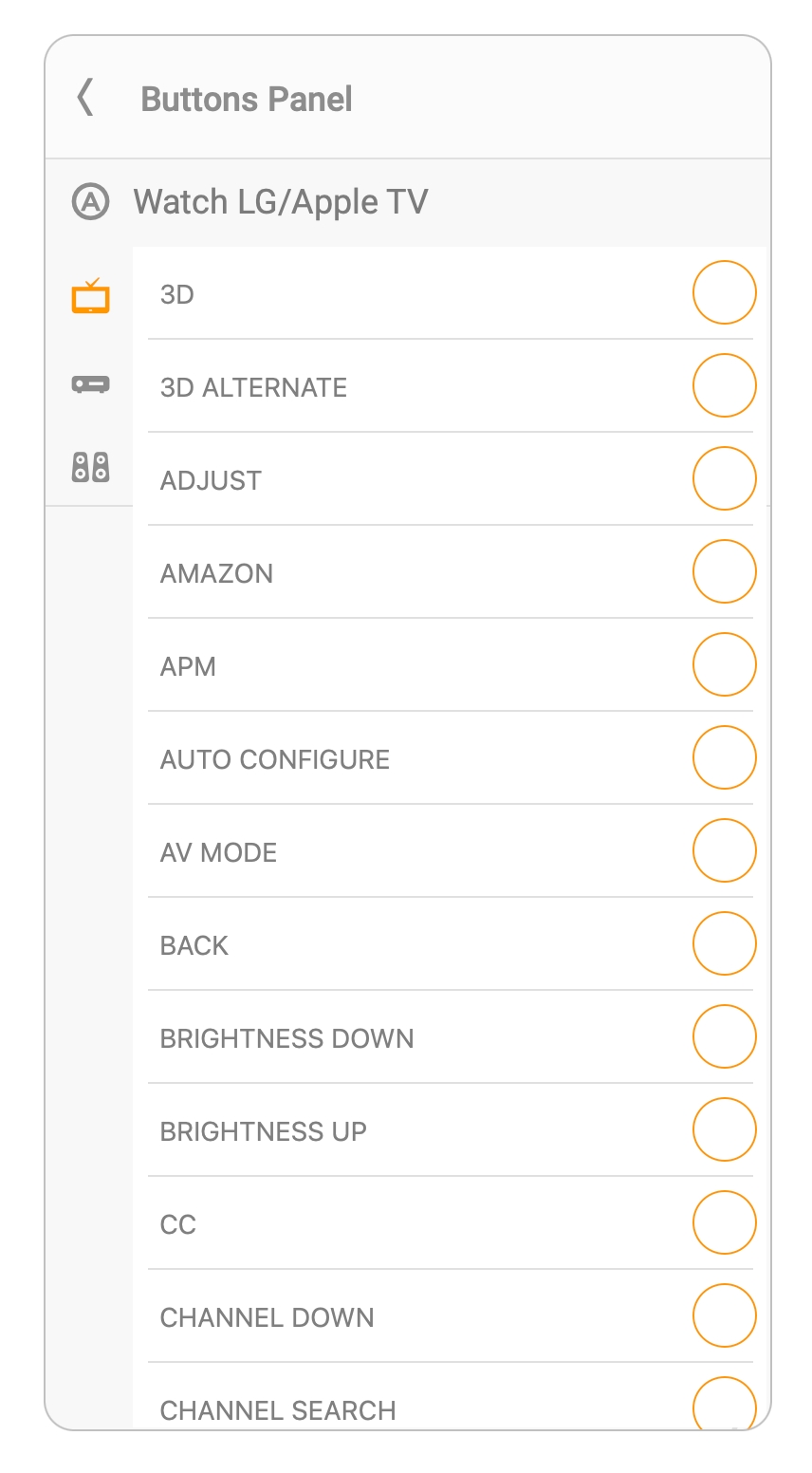Select the 3D radio button

pos(724,292)
